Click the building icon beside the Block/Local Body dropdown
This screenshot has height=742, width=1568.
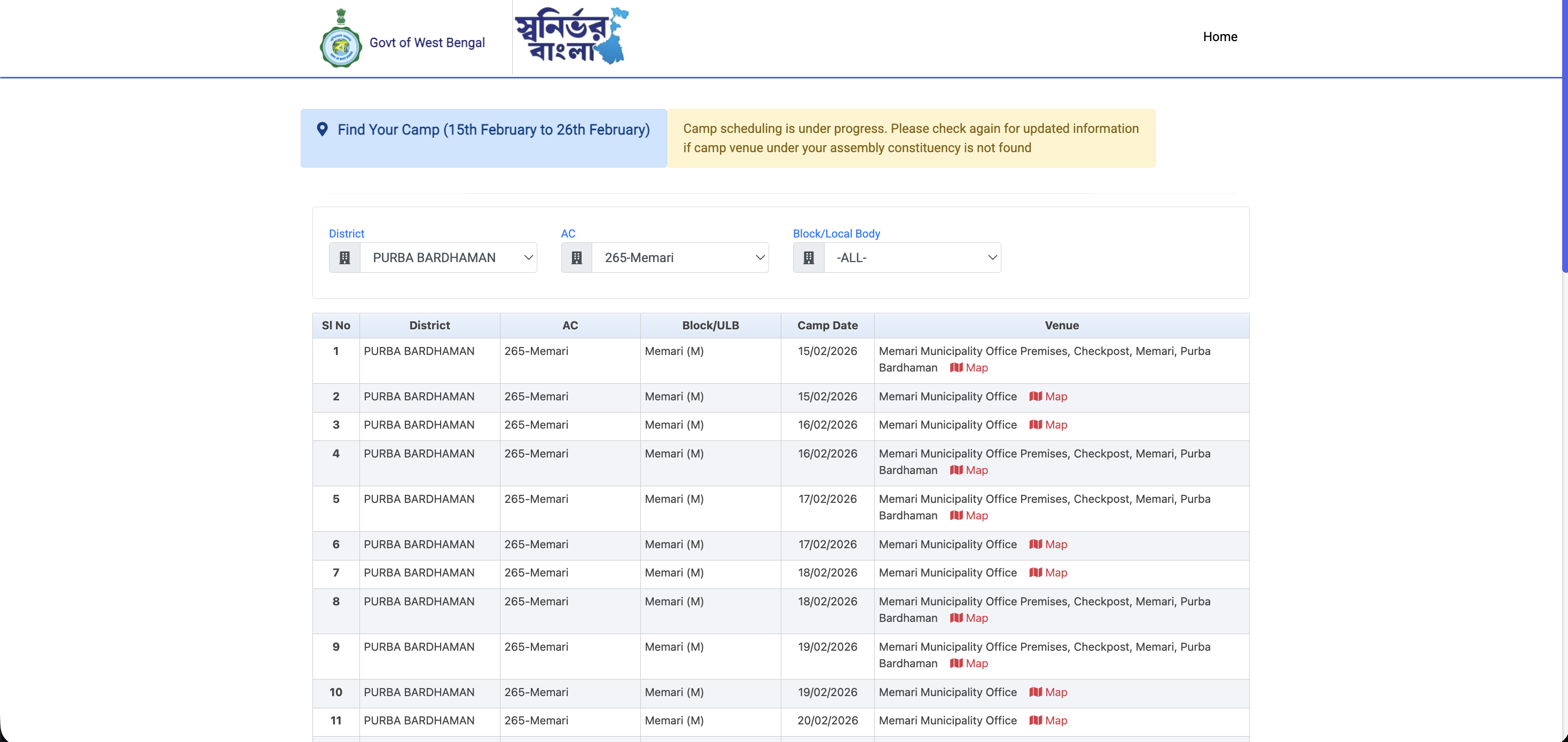click(x=809, y=258)
